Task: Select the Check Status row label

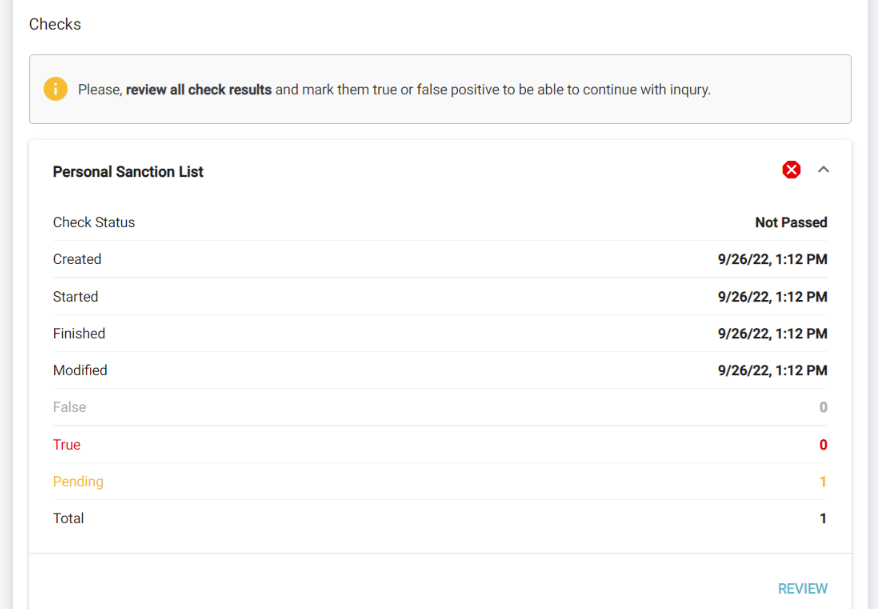Action: tap(94, 223)
